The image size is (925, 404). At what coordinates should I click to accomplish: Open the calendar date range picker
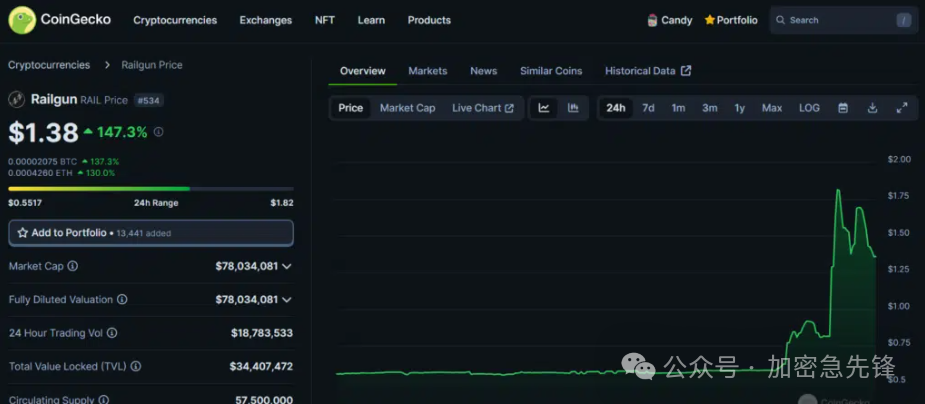[x=843, y=108]
